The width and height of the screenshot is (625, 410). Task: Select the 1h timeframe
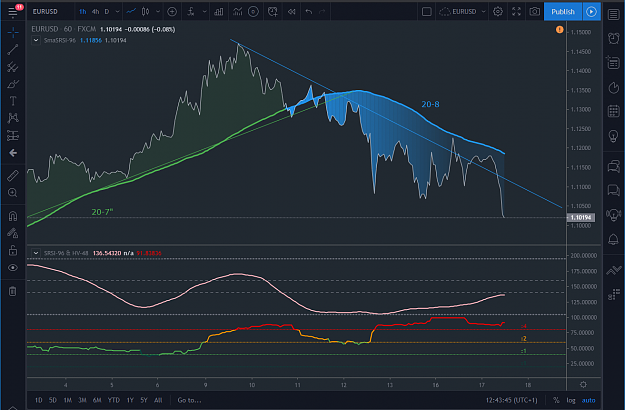pos(83,12)
